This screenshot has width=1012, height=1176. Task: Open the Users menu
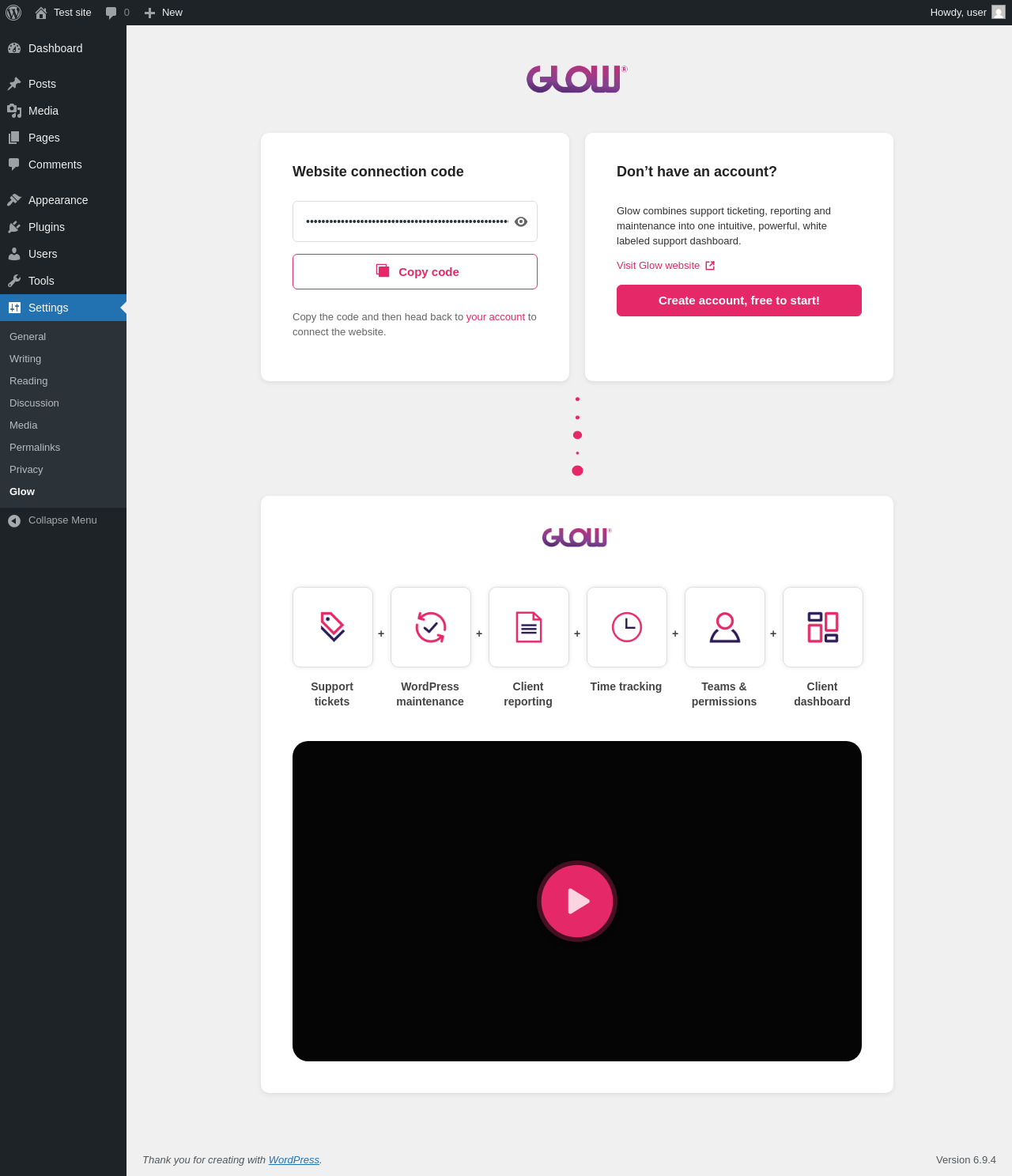click(x=63, y=254)
